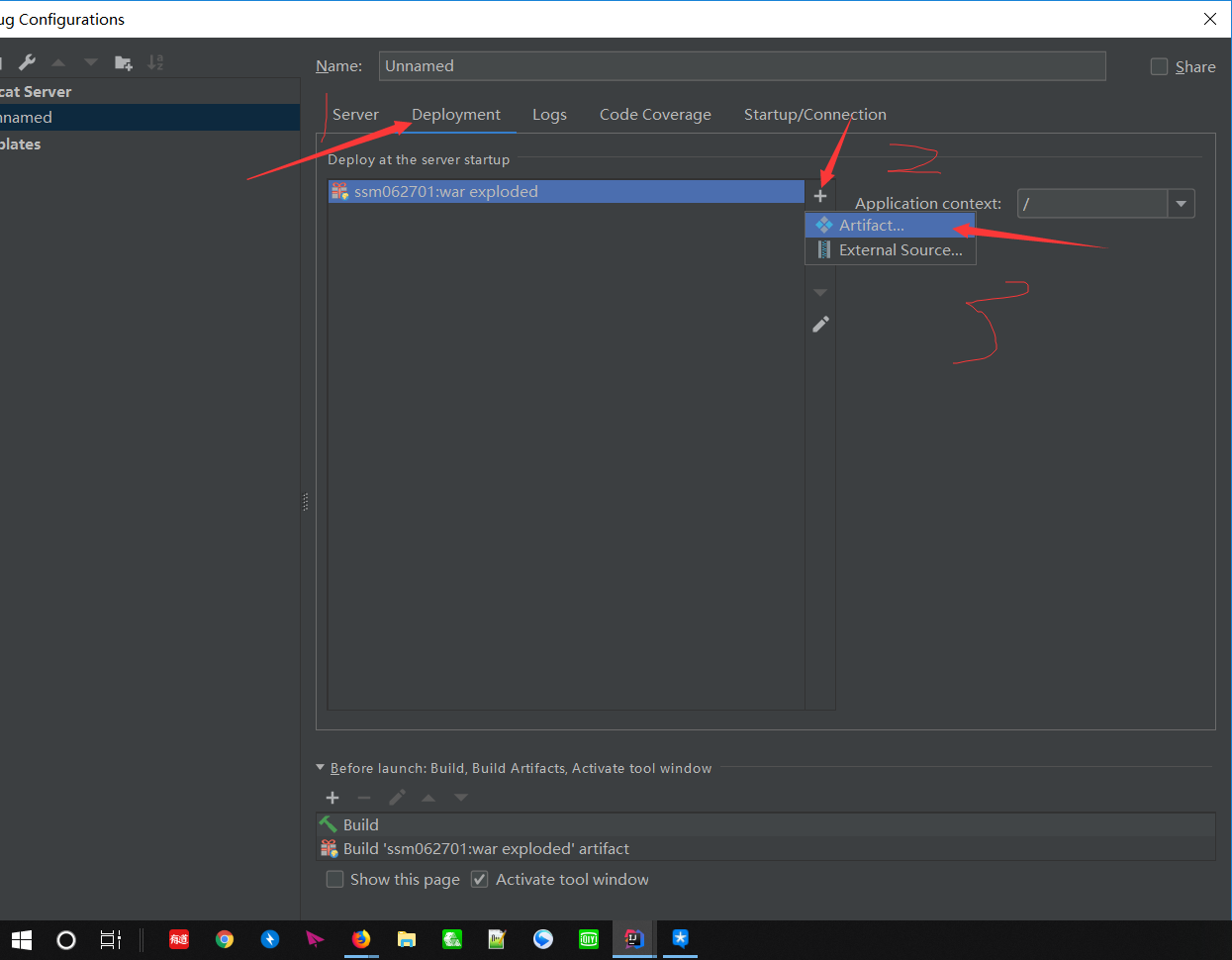Edit the Before launch task with pencil
The height and width of the screenshot is (960, 1232).
tap(397, 798)
